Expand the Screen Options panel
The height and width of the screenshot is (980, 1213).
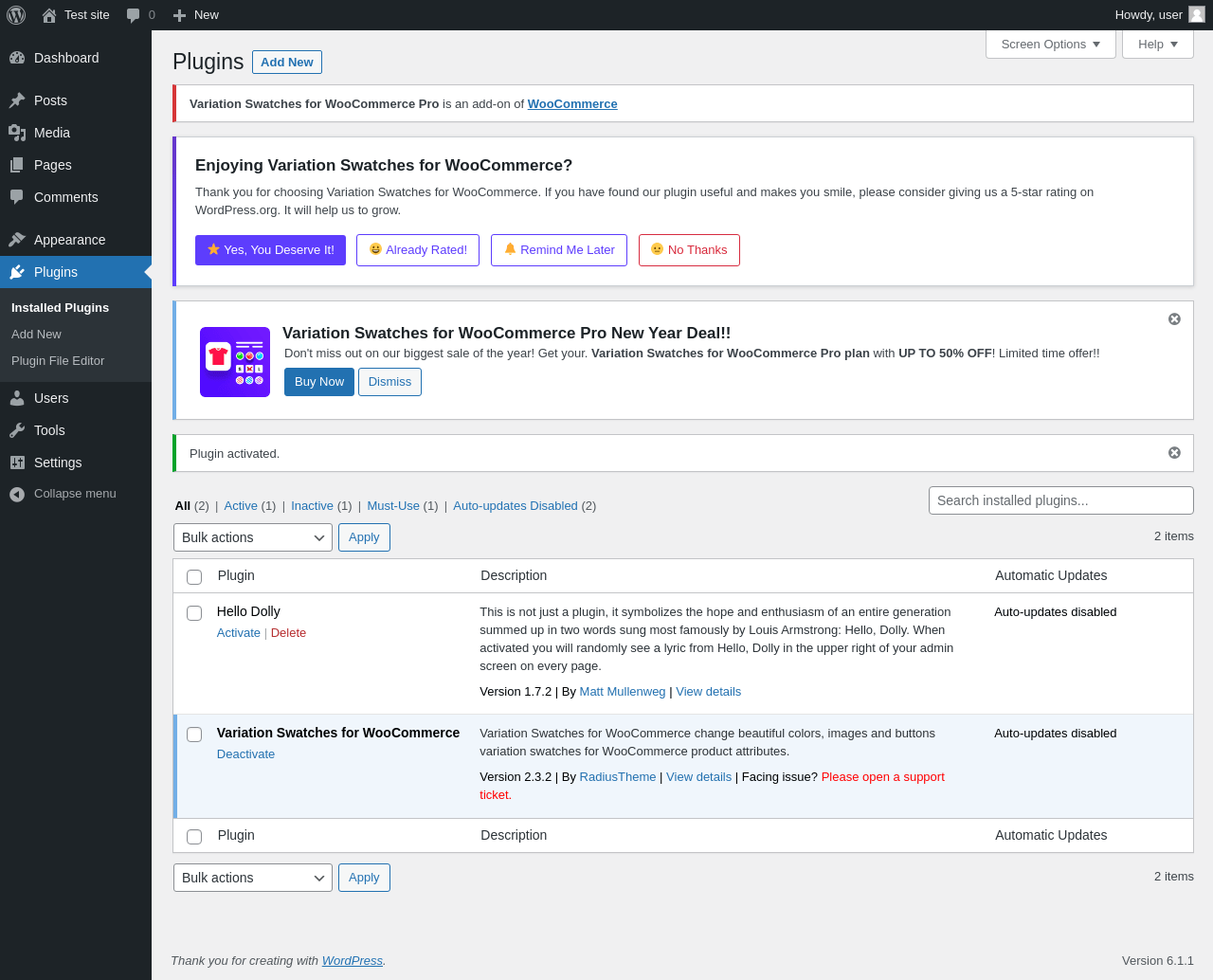(1051, 45)
